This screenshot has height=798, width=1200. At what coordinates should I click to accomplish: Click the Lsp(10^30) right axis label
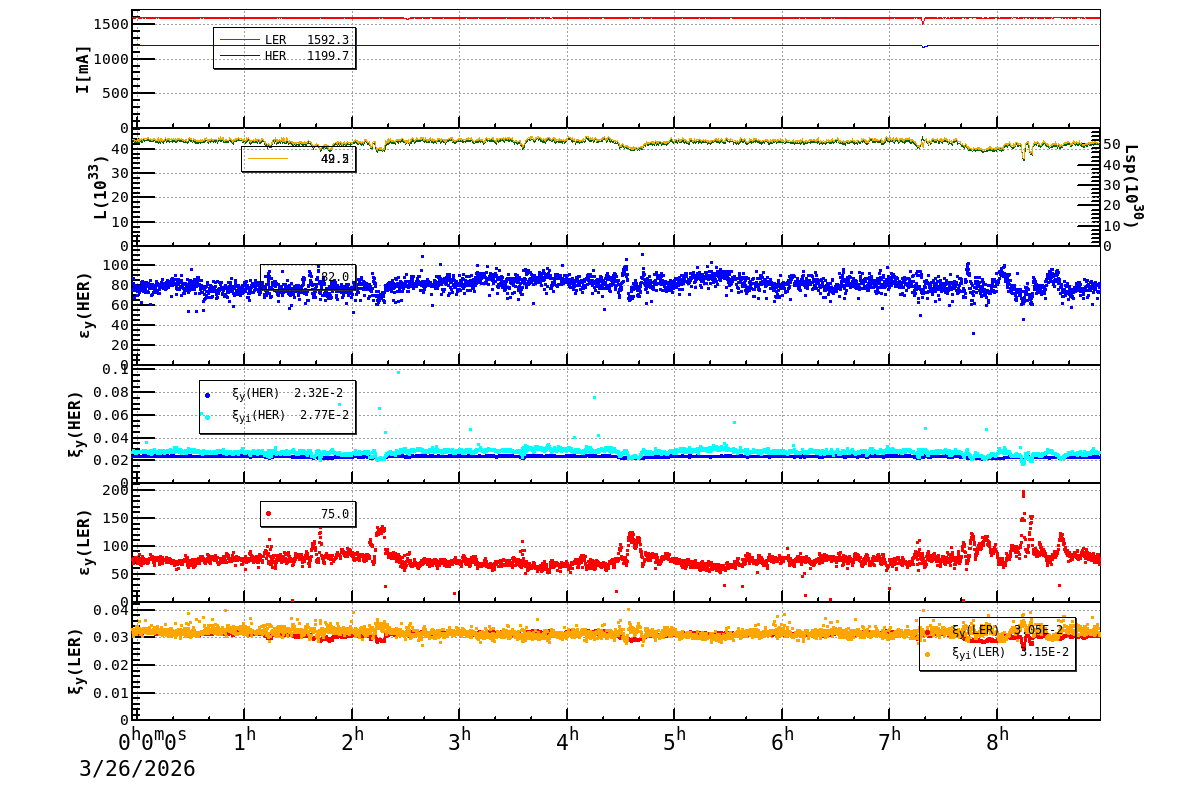(1134, 186)
